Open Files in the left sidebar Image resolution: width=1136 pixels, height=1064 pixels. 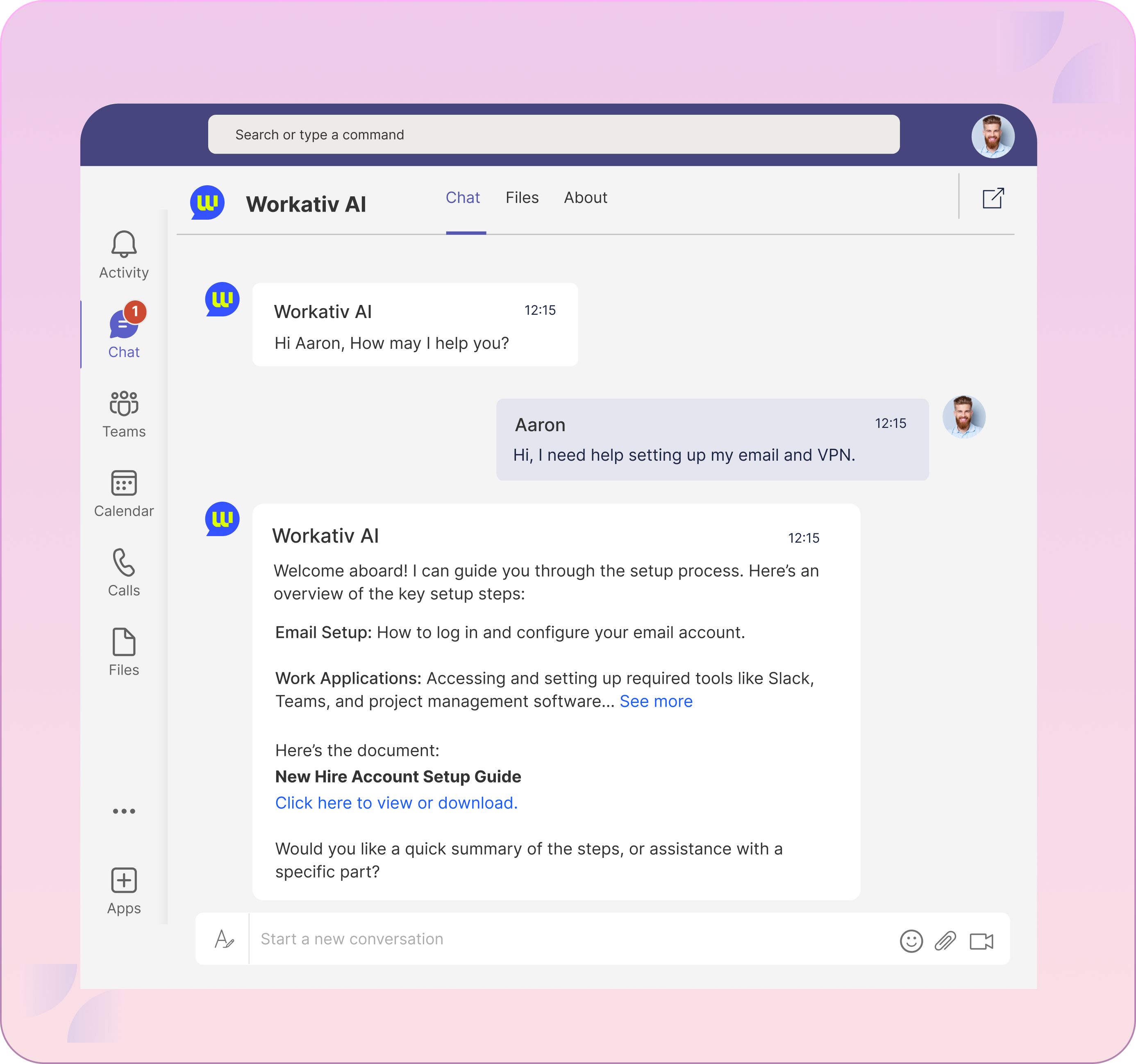tap(123, 643)
